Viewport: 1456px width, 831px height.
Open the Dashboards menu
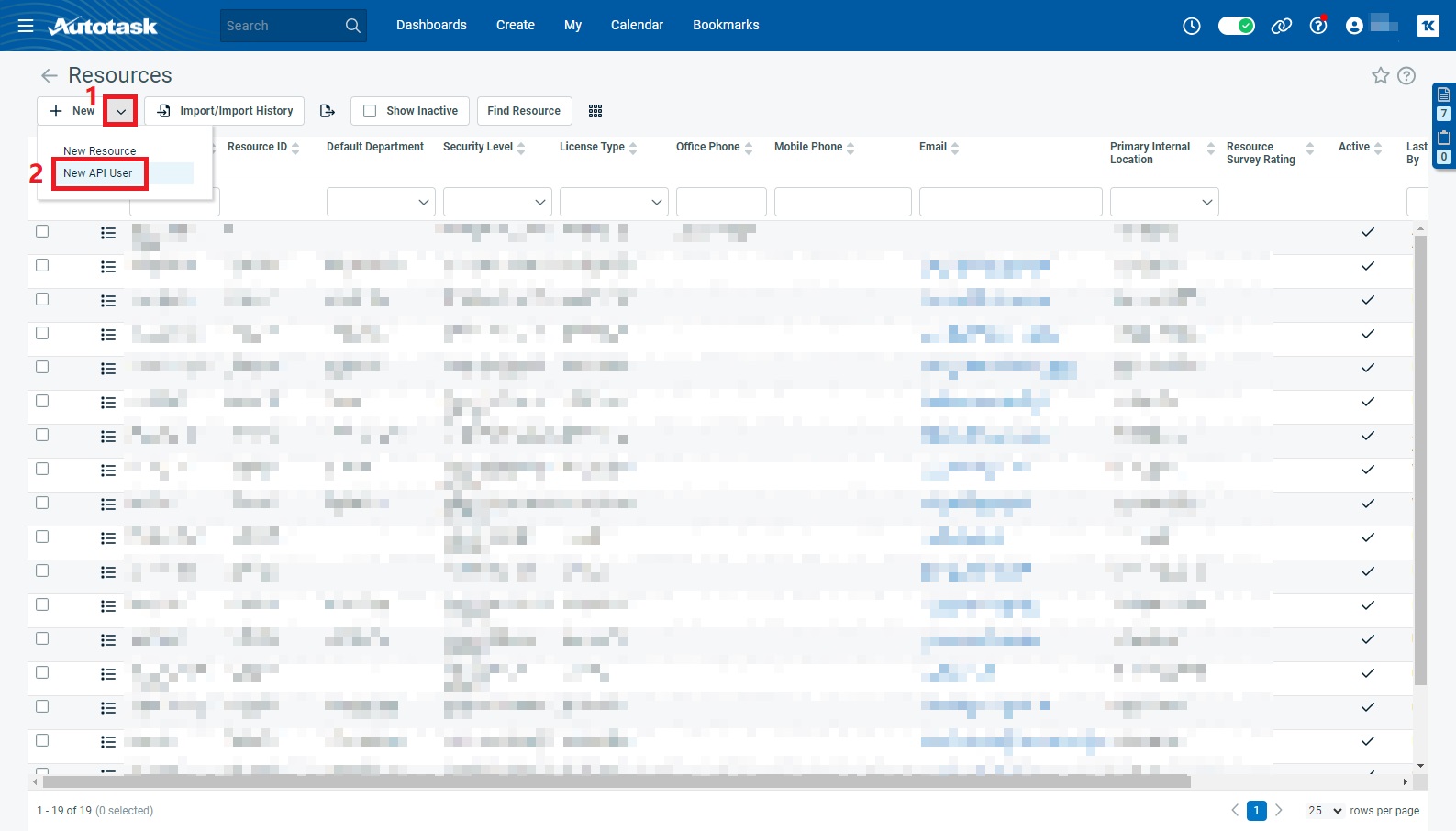coord(431,26)
